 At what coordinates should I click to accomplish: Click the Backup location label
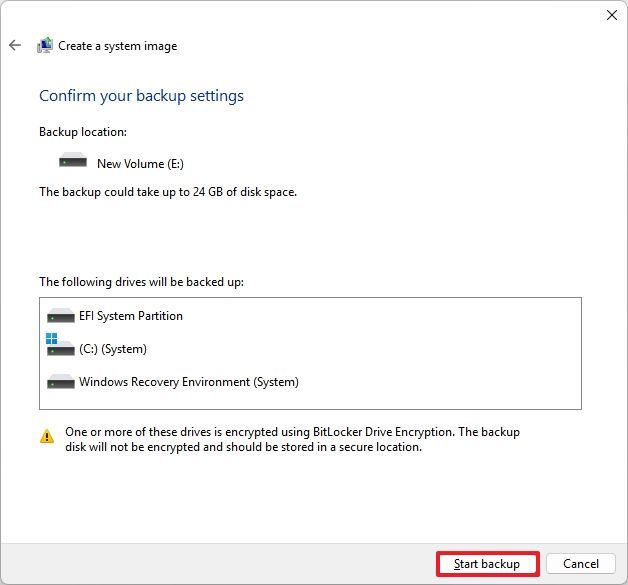tap(83, 132)
